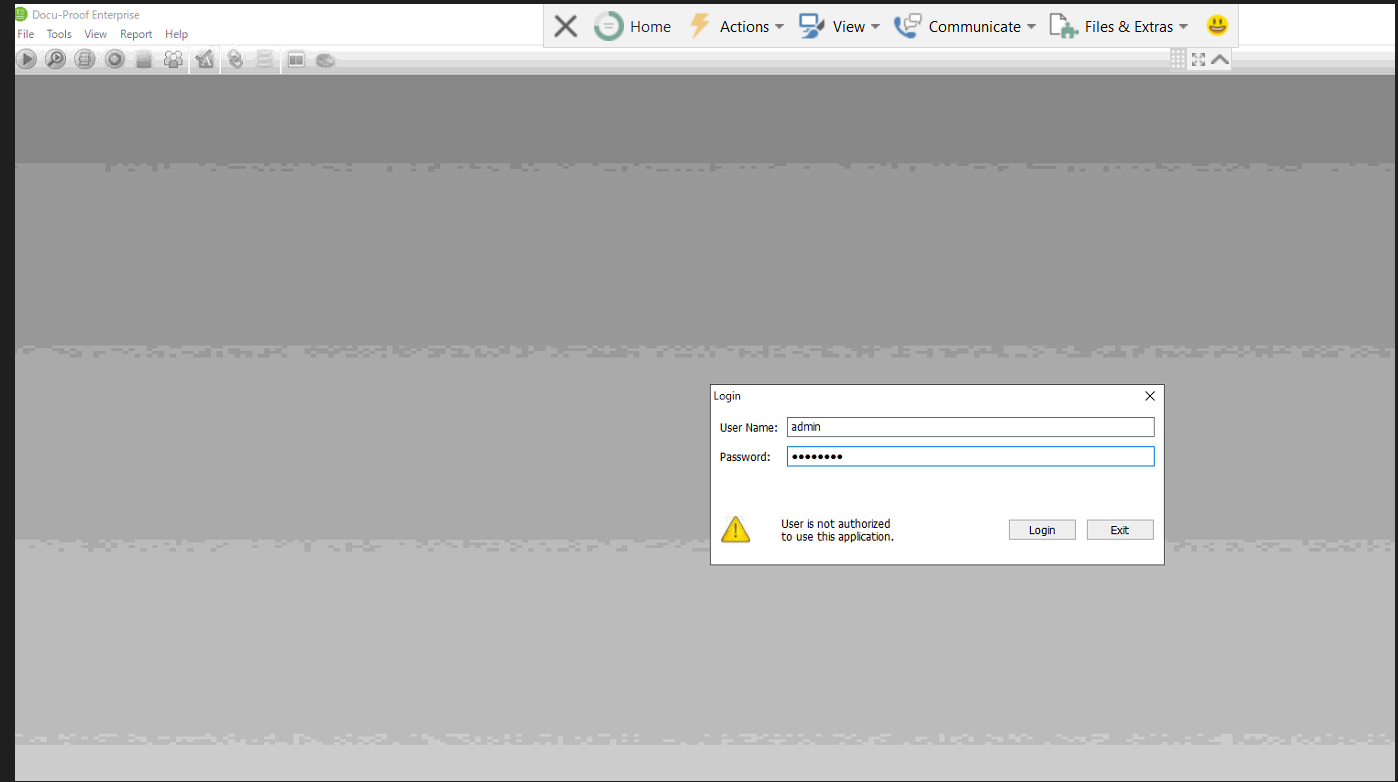Screen dimensions: 1398x782
Task: Expand the Files & Extras dropdown
Action: (x=1118, y=27)
